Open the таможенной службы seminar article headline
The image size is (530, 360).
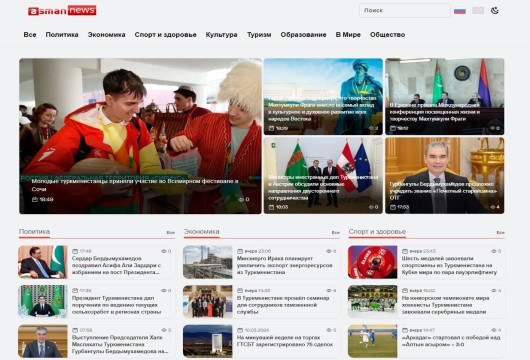[283, 305]
